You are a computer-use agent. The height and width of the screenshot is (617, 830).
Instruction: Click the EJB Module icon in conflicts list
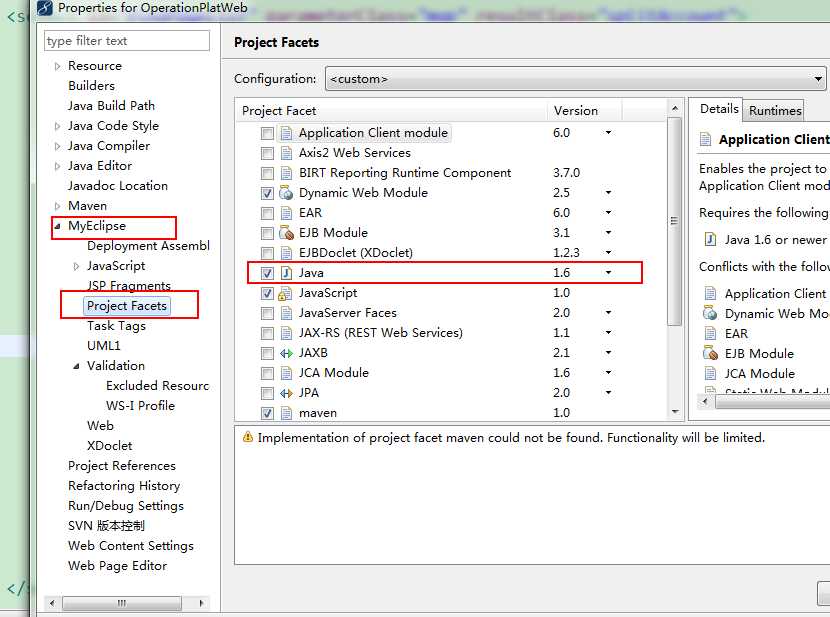[710, 353]
